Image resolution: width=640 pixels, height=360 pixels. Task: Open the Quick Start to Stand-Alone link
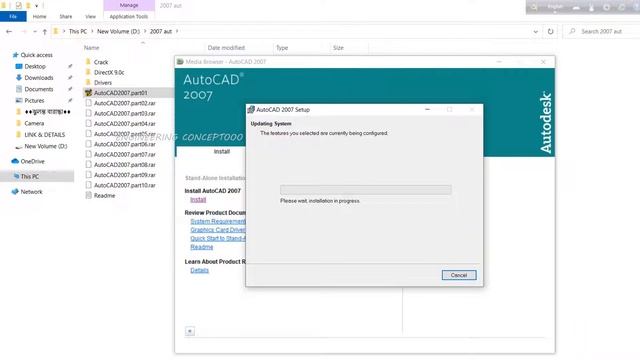[218, 238]
